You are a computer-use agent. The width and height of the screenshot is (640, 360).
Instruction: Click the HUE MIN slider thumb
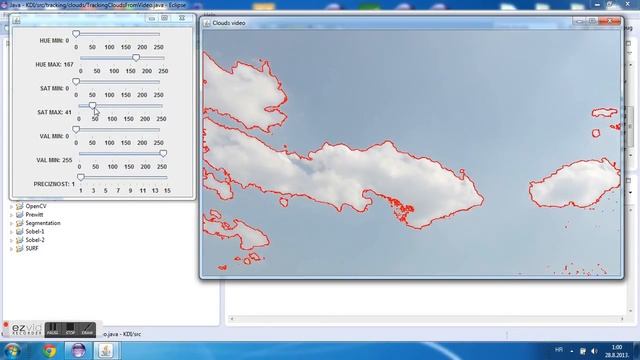pos(76,34)
